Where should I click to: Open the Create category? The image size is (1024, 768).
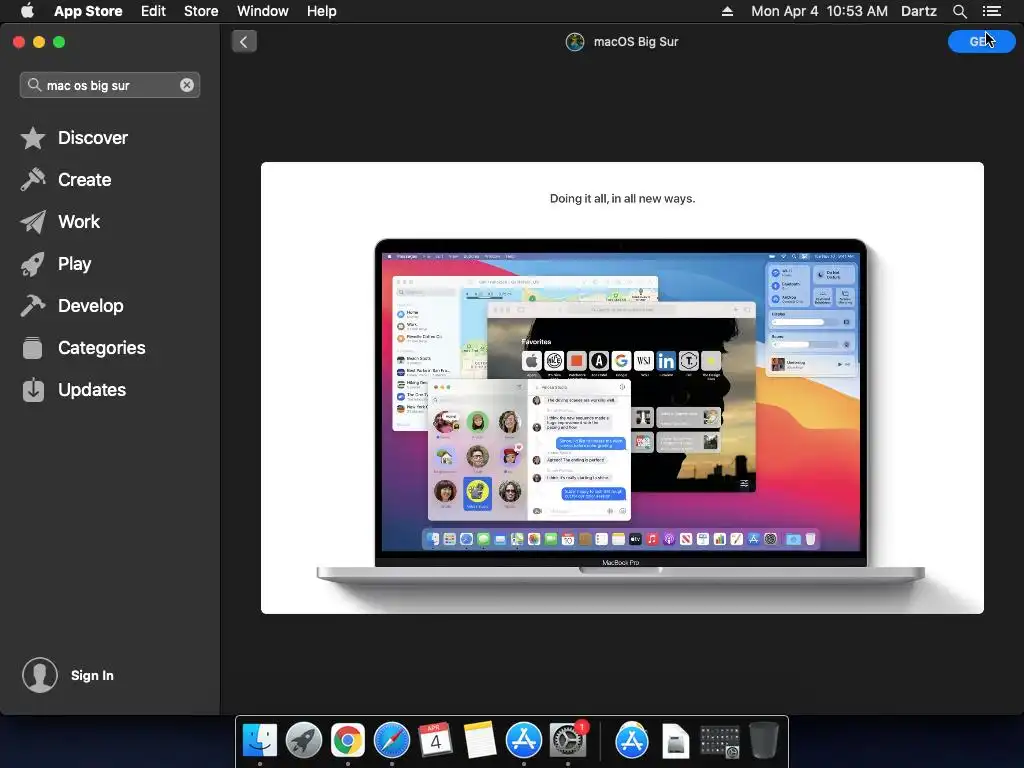[x=66, y=180]
